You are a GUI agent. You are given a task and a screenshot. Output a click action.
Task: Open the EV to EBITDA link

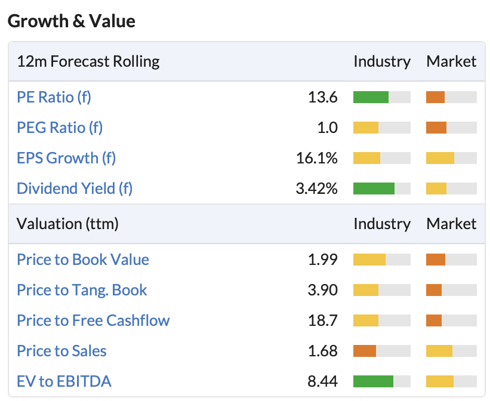64,381
